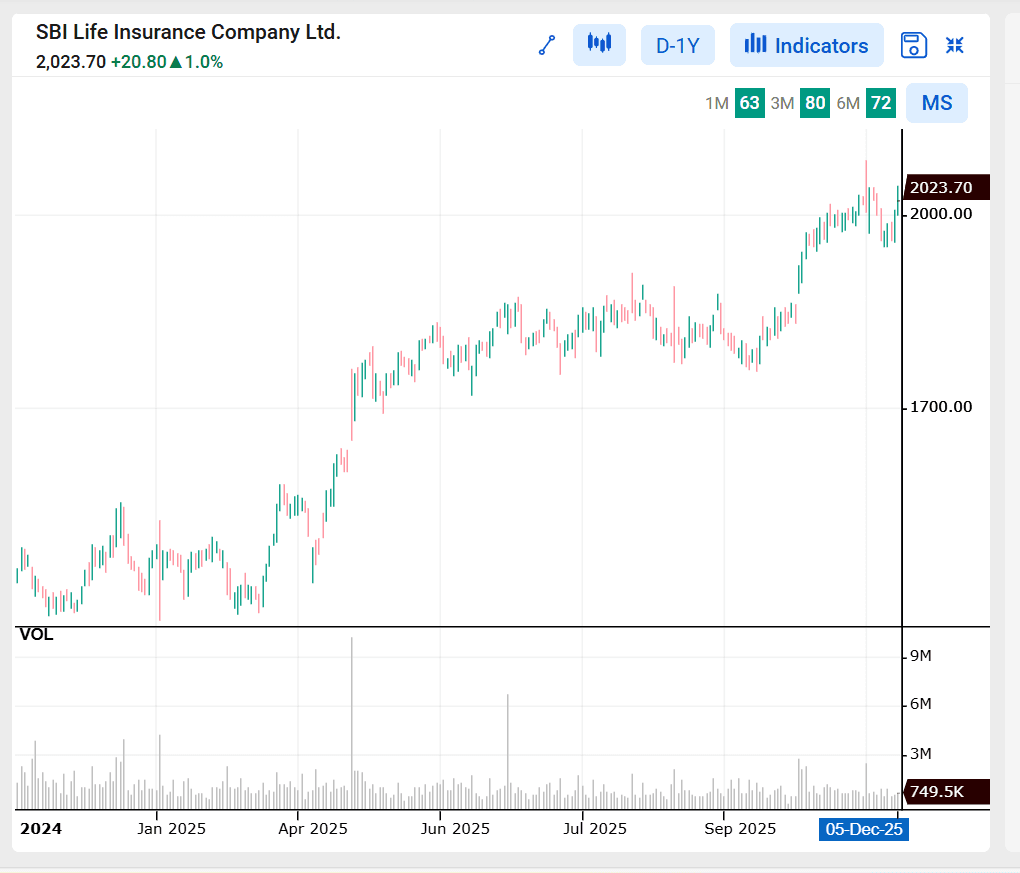
Task: Click the 1.0% percent change value
Action: [x=204, y=62]
